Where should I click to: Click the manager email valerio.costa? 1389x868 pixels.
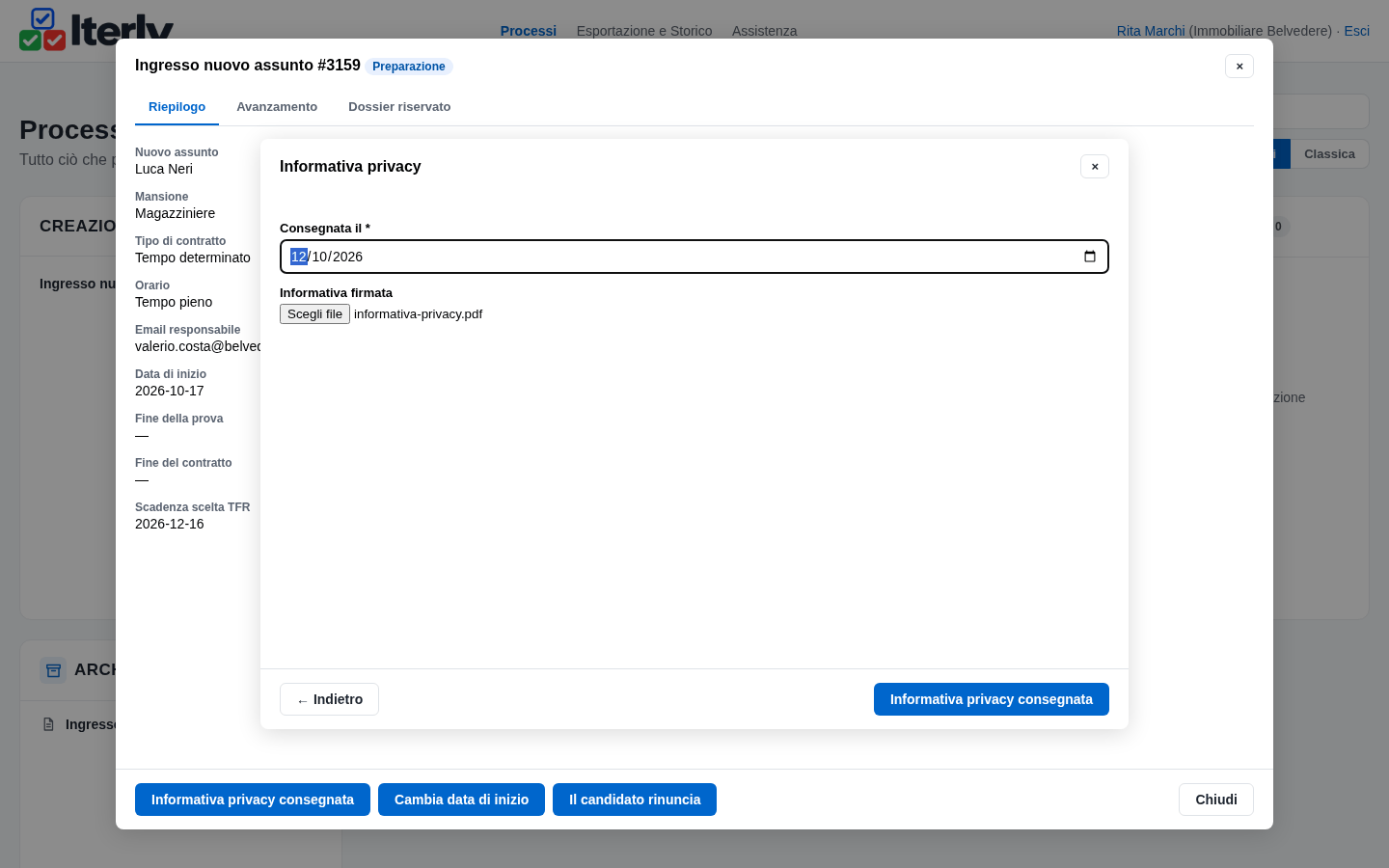198,346
